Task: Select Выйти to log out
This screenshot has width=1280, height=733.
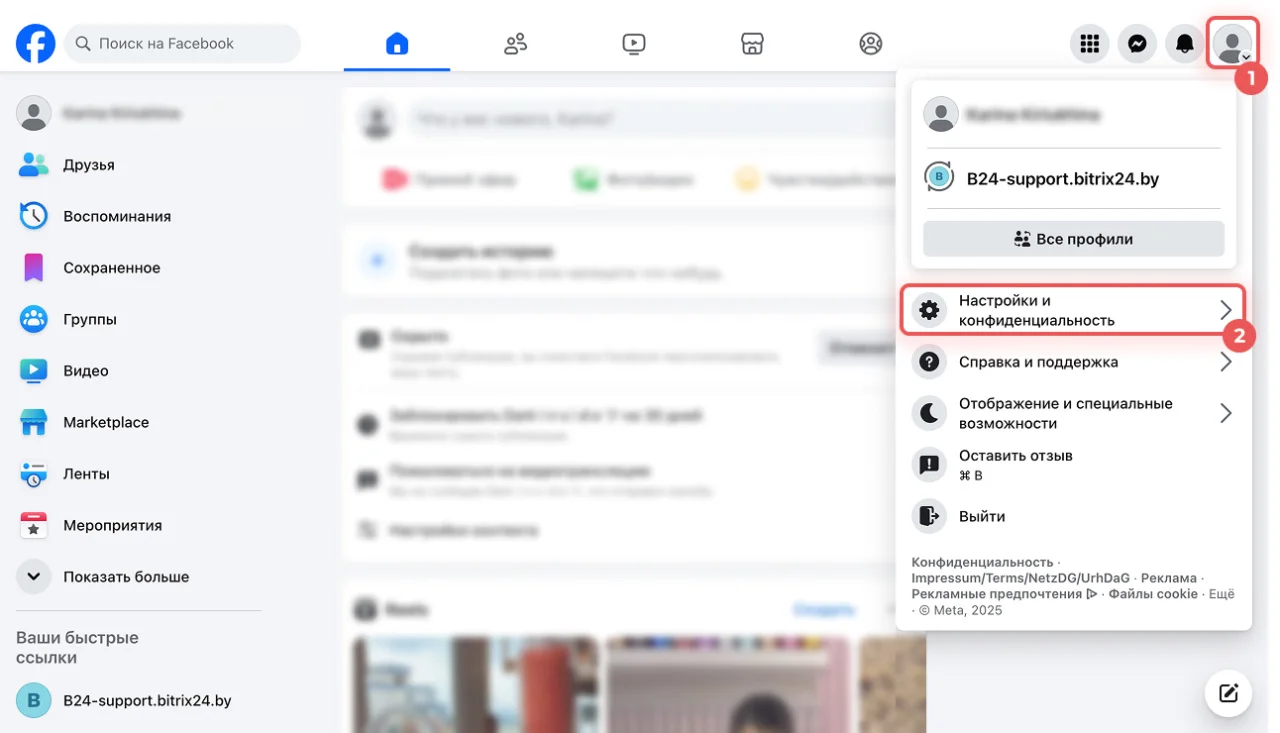Action: (981, 516)
